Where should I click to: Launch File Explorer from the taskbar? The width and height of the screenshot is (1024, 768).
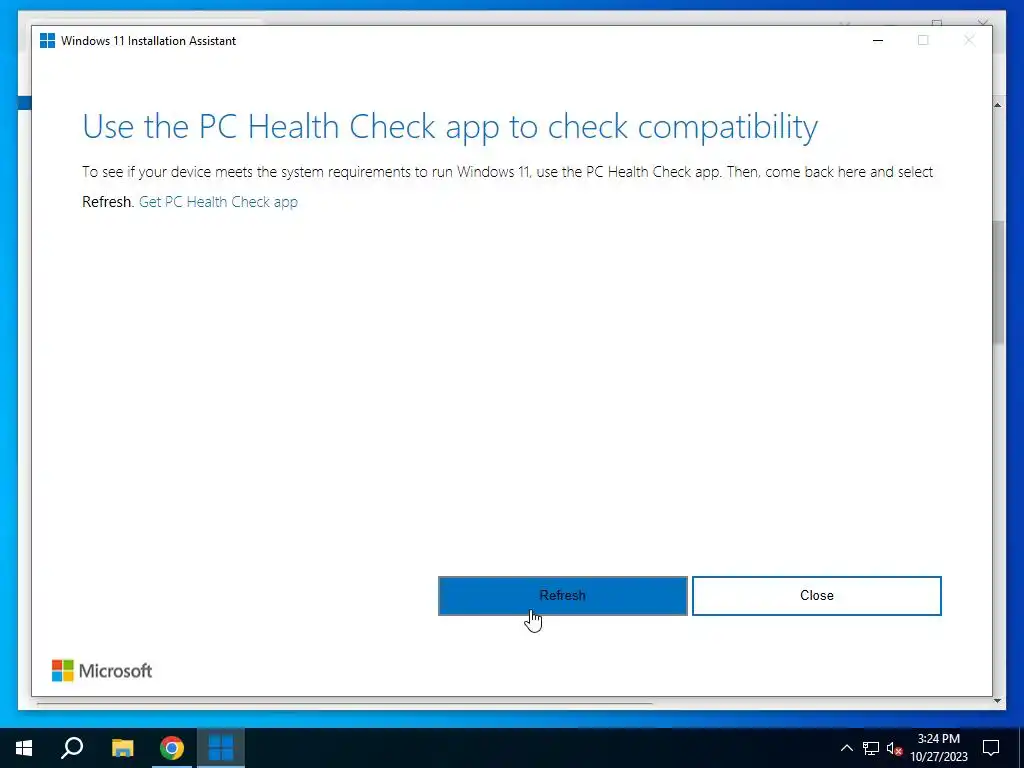click(122, 748)
